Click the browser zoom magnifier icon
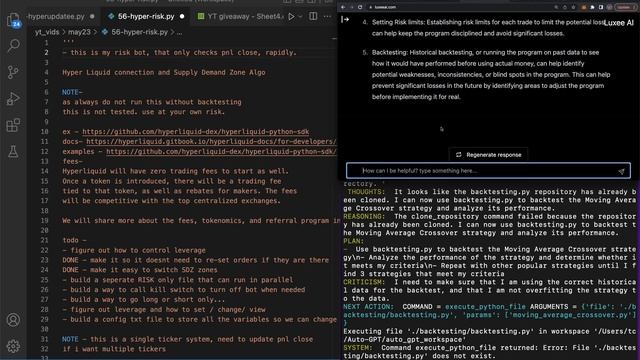Viewport: 640px width, 360px height. coord(556,7)
